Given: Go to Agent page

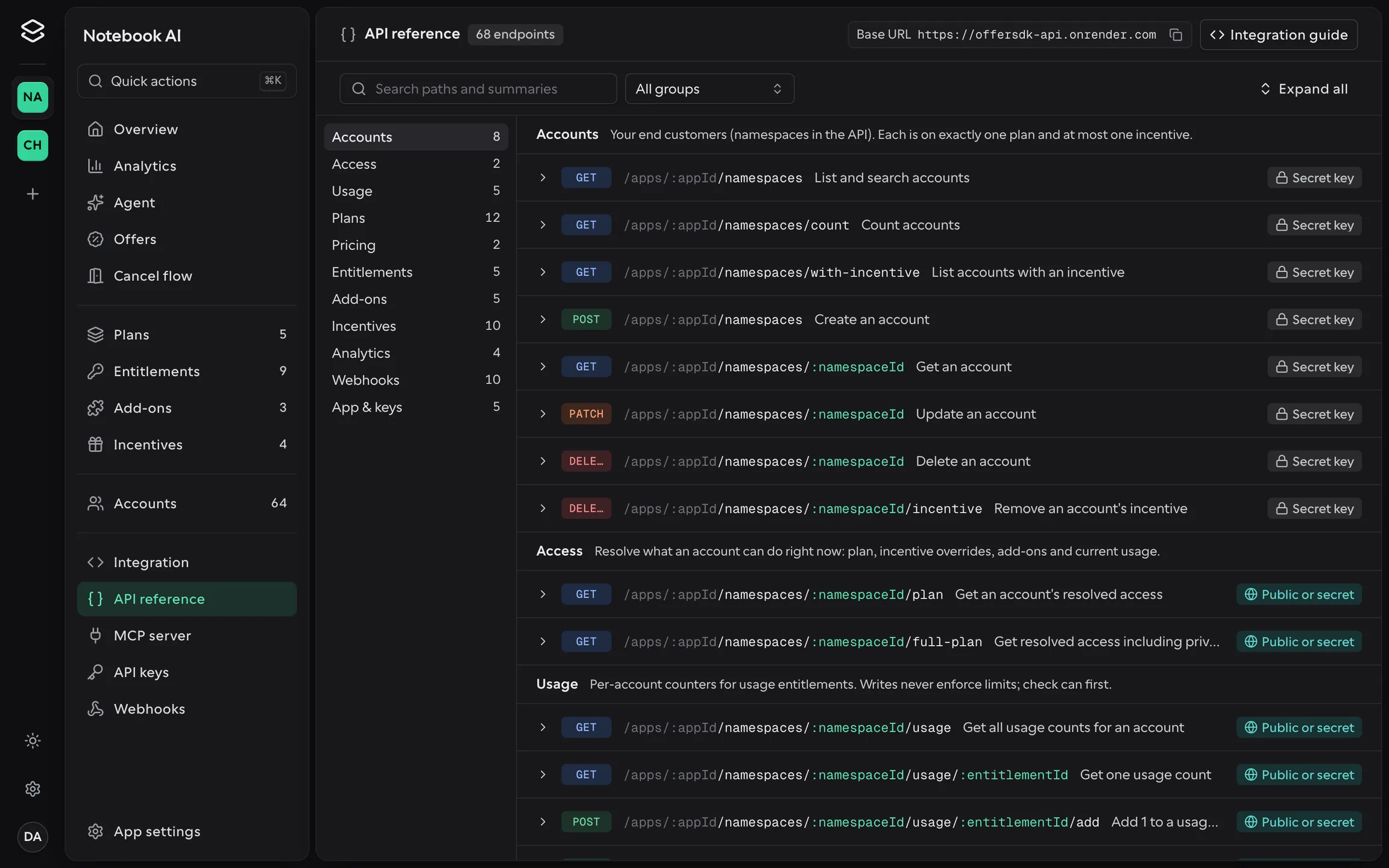Looking at the screenshot, I should (187, 203).
